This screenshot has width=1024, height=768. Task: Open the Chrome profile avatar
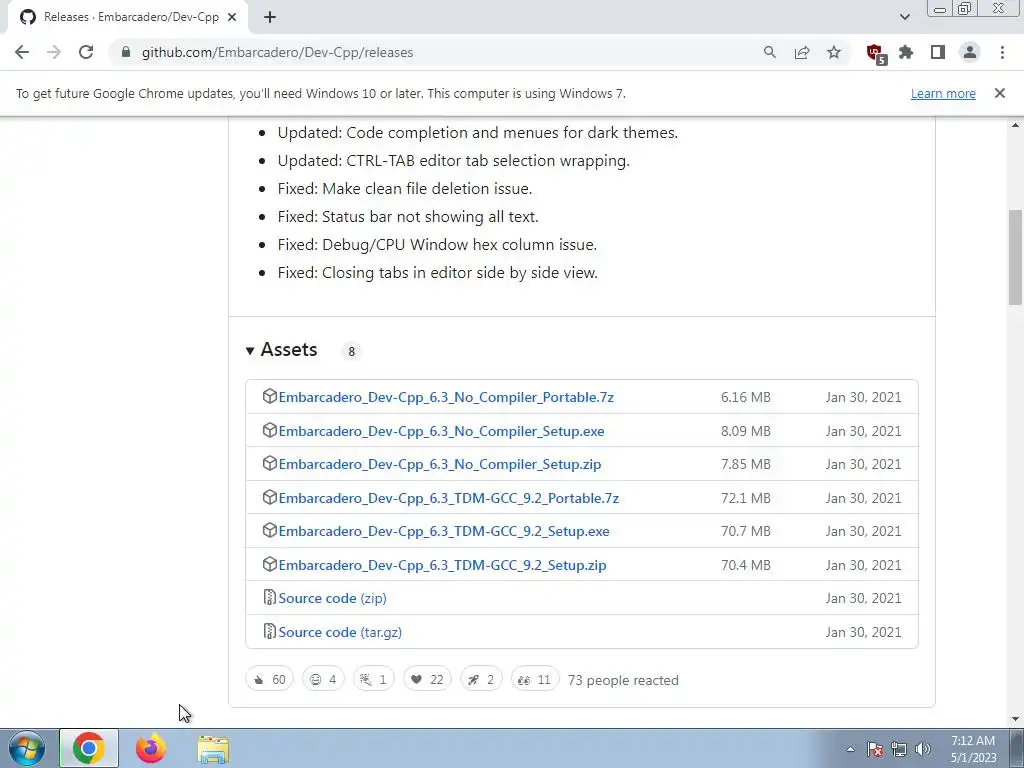coord(970,52)
